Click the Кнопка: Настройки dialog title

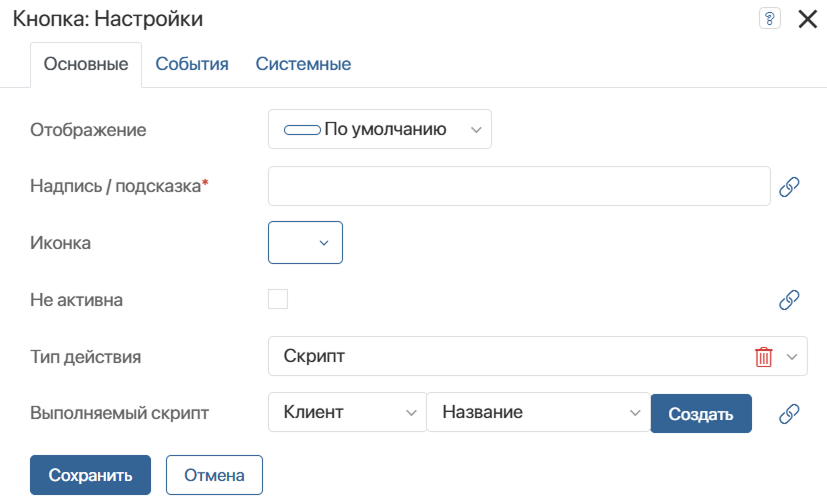[108, 19]
